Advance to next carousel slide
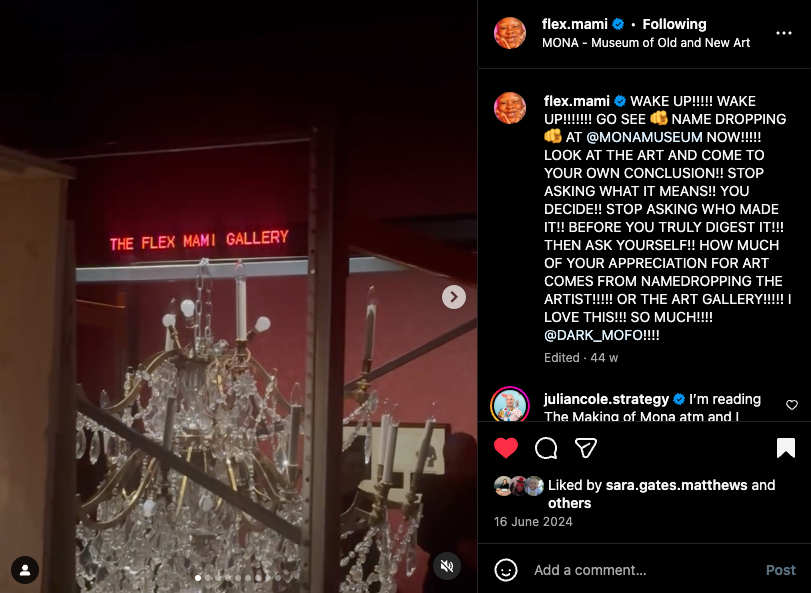The image size is (811, 593). point(454,297)
